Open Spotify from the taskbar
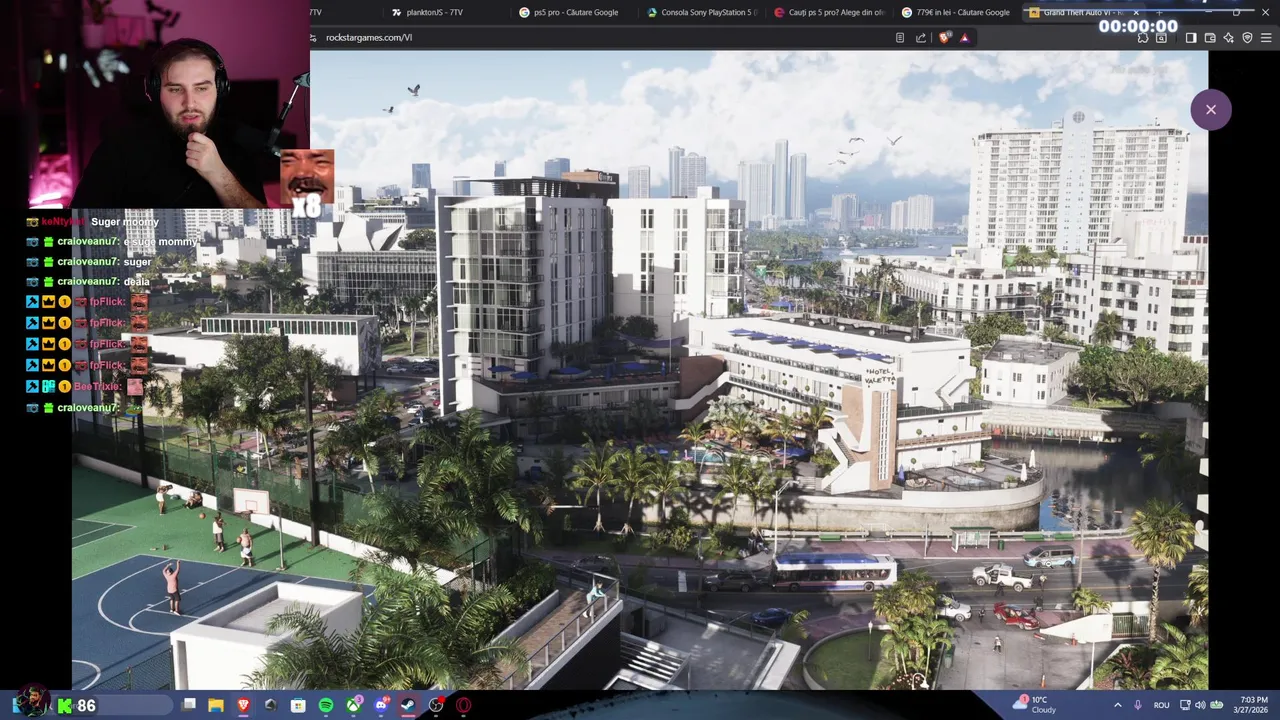The width and height of the screenshot is (1280, 720). (x=326, y=705)
